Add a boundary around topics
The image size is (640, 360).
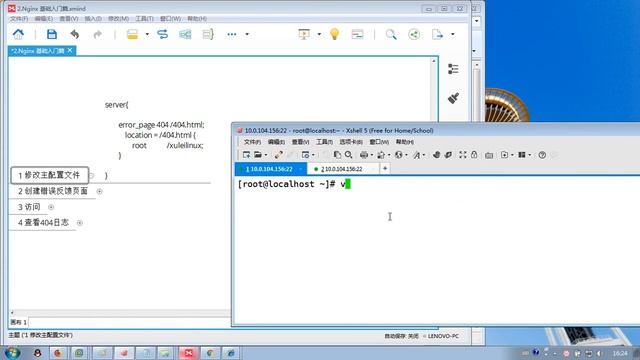tap(185, 34)
